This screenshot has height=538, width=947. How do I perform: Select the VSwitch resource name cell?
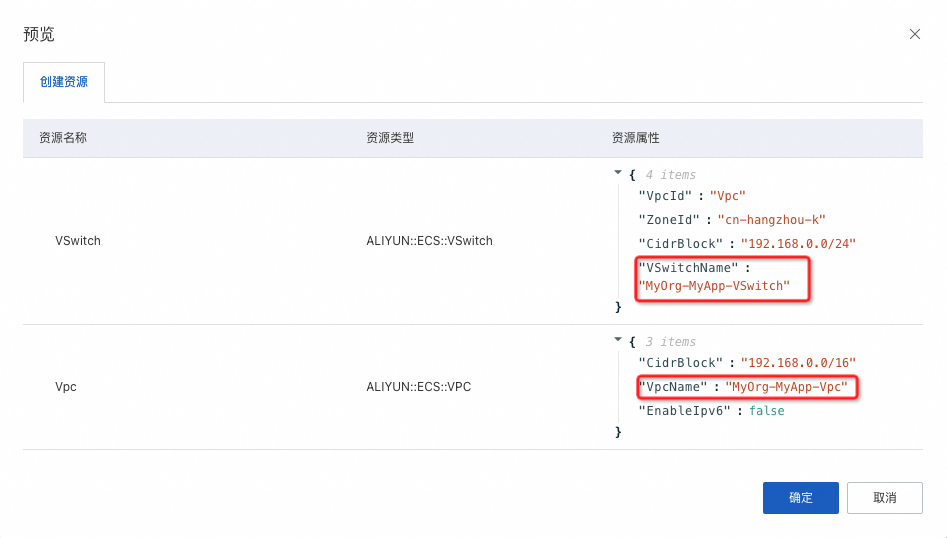point(78,241)
